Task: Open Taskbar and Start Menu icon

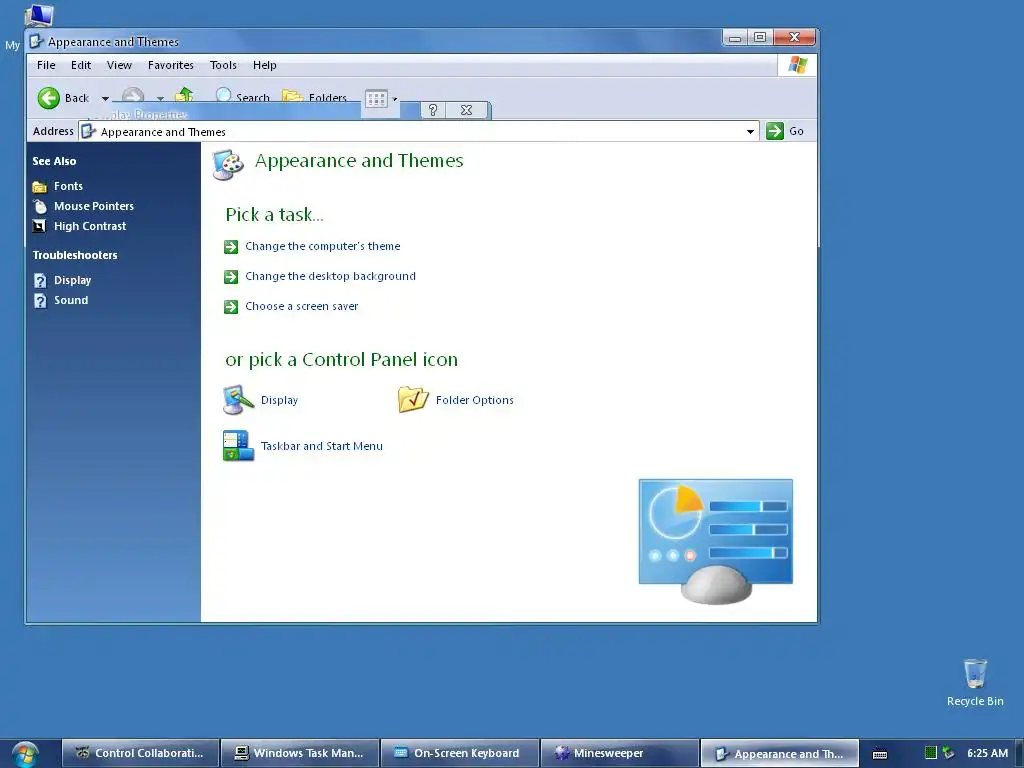Action: point(238,445)
